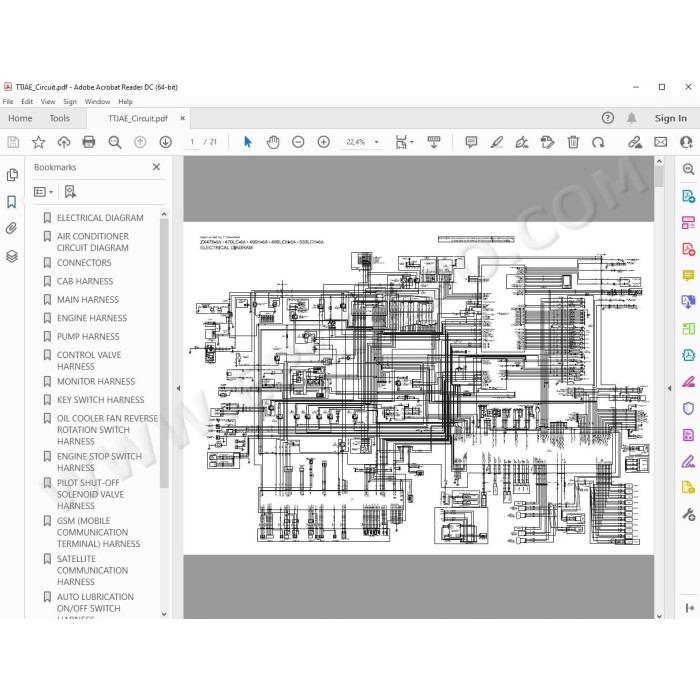Open fit page options tool
This screenshot has height=700, width=700.
coord(404,142)
